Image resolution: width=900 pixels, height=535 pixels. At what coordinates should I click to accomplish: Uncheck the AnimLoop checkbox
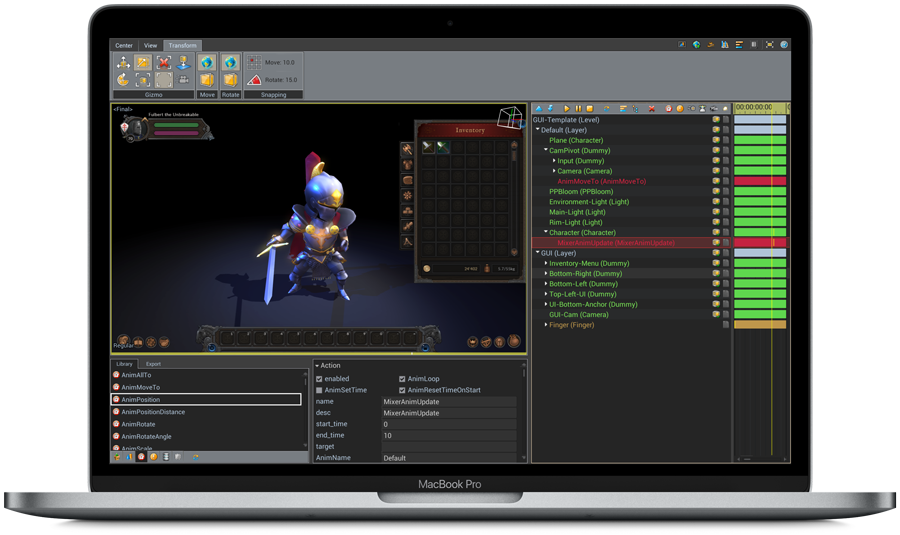(402, 379)
